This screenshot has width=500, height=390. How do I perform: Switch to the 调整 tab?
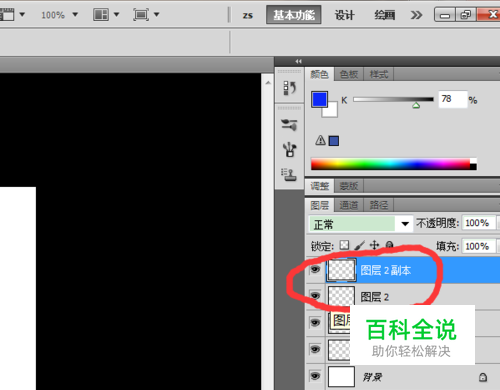(x=319, y=186)
